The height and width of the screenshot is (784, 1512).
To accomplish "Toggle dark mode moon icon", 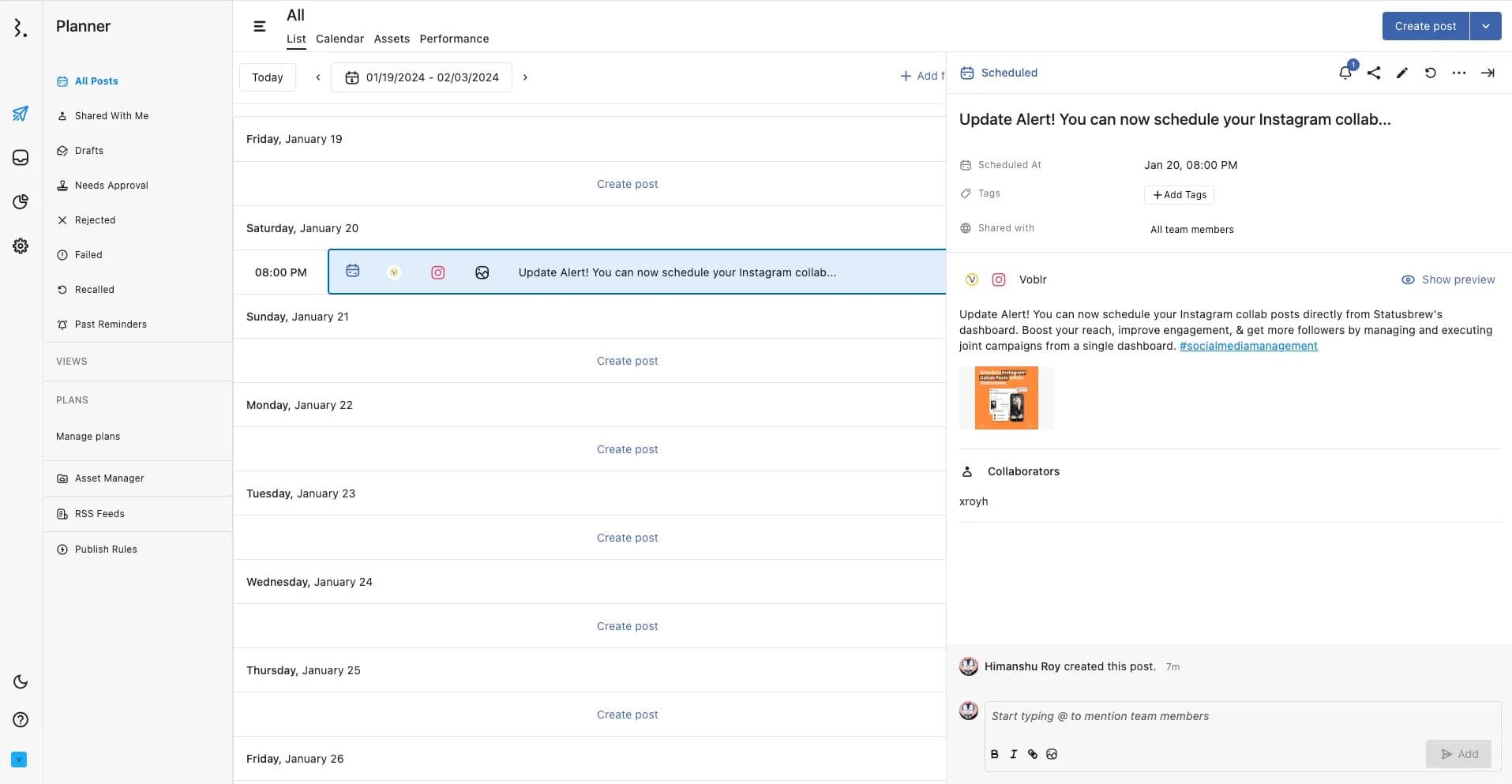I will point(21,682).
